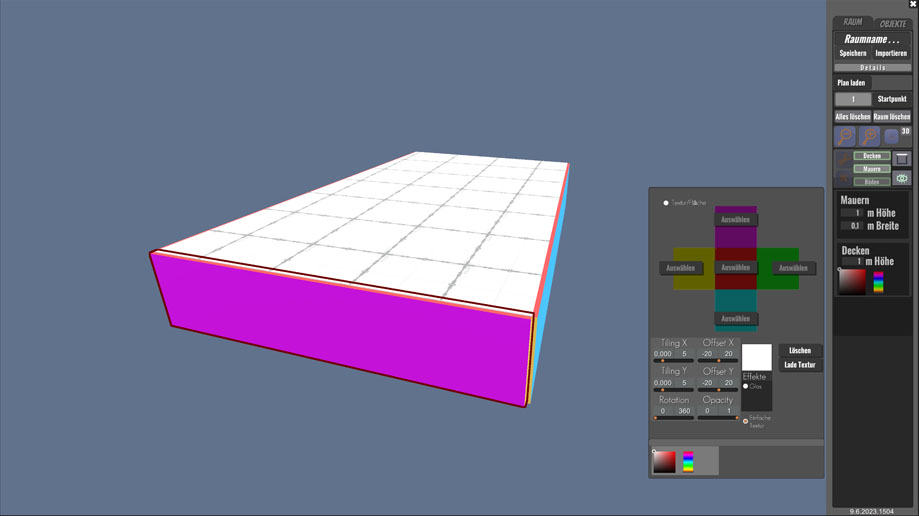Viewport: 919px width, 516px height.
Task: Click Raum löschen
Action: tap(891, 117)
